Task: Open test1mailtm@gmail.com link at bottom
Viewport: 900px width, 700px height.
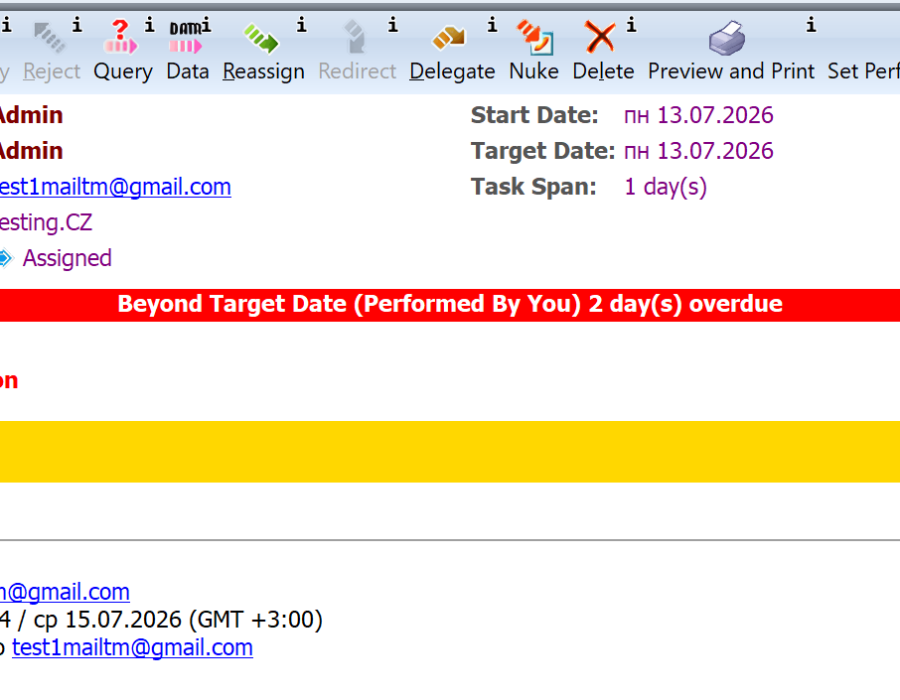Action: 133,647
